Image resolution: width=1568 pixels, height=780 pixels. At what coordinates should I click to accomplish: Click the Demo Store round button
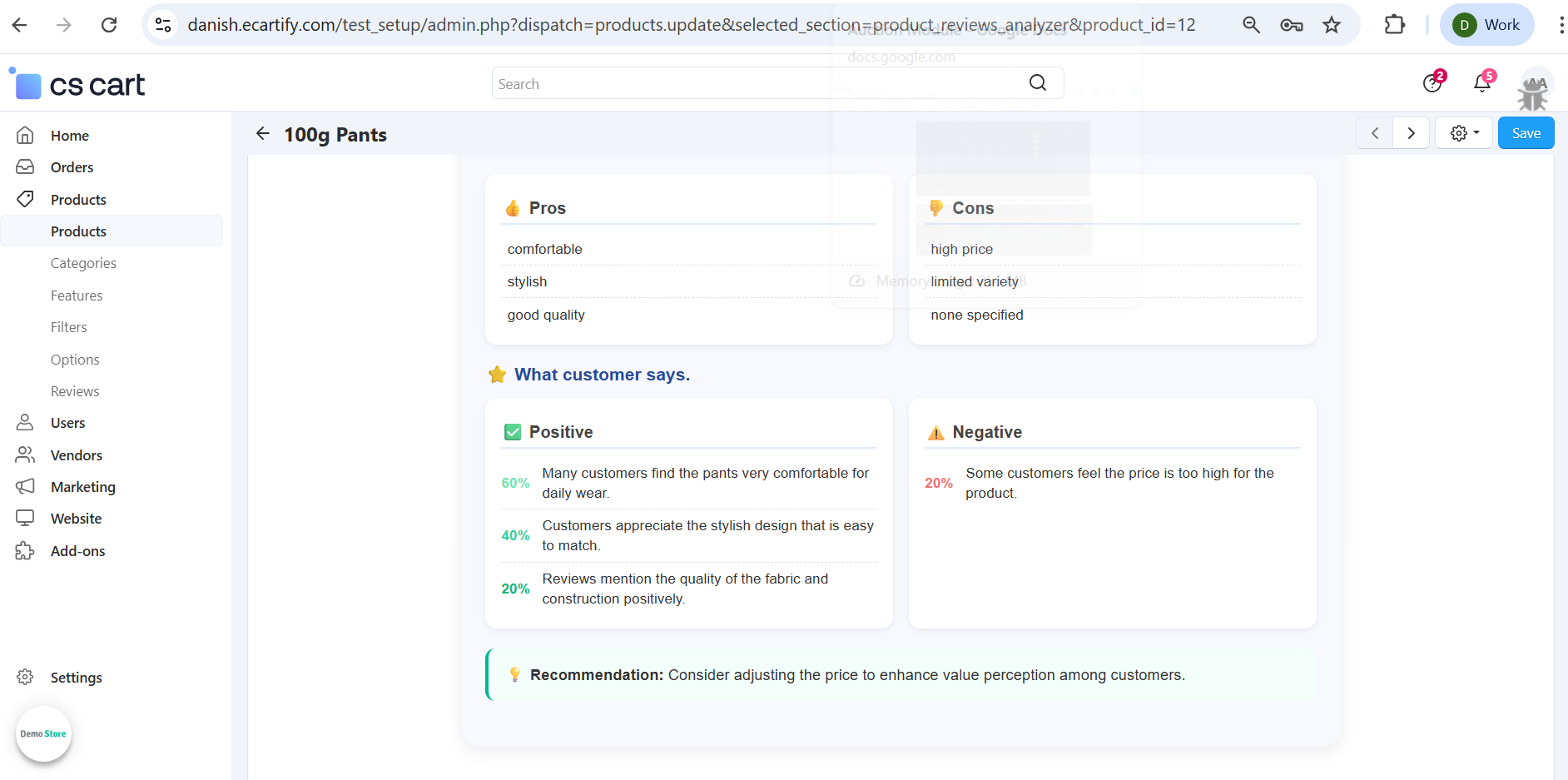(43, 733)
